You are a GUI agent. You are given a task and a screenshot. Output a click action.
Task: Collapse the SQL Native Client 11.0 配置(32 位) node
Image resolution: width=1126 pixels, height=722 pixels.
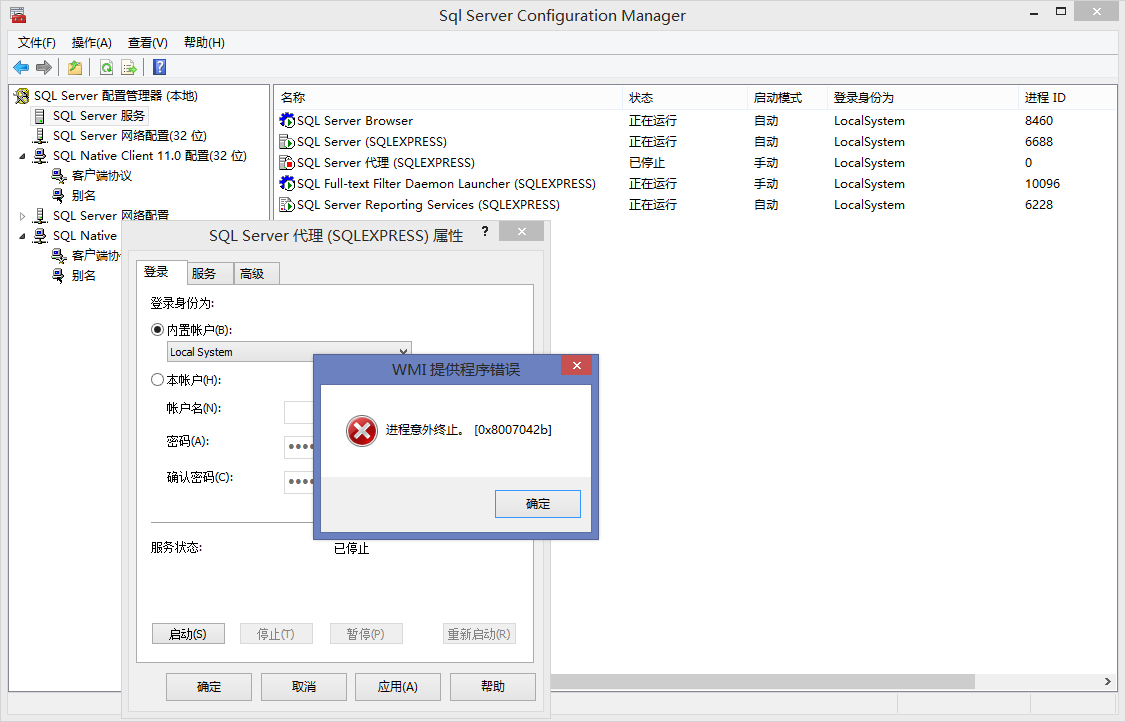[x=22, y=156]
